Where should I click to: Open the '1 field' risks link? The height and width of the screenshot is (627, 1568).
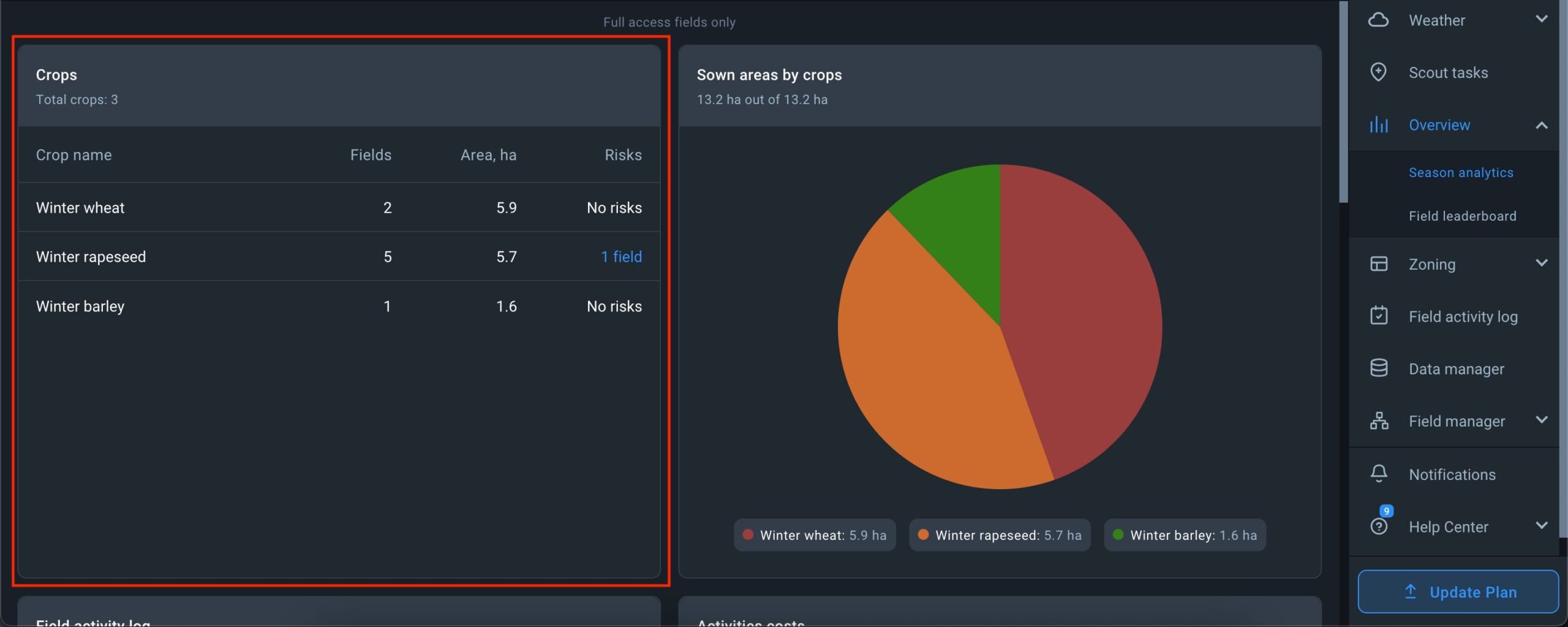pyautogui.click(x=621, y=257)
